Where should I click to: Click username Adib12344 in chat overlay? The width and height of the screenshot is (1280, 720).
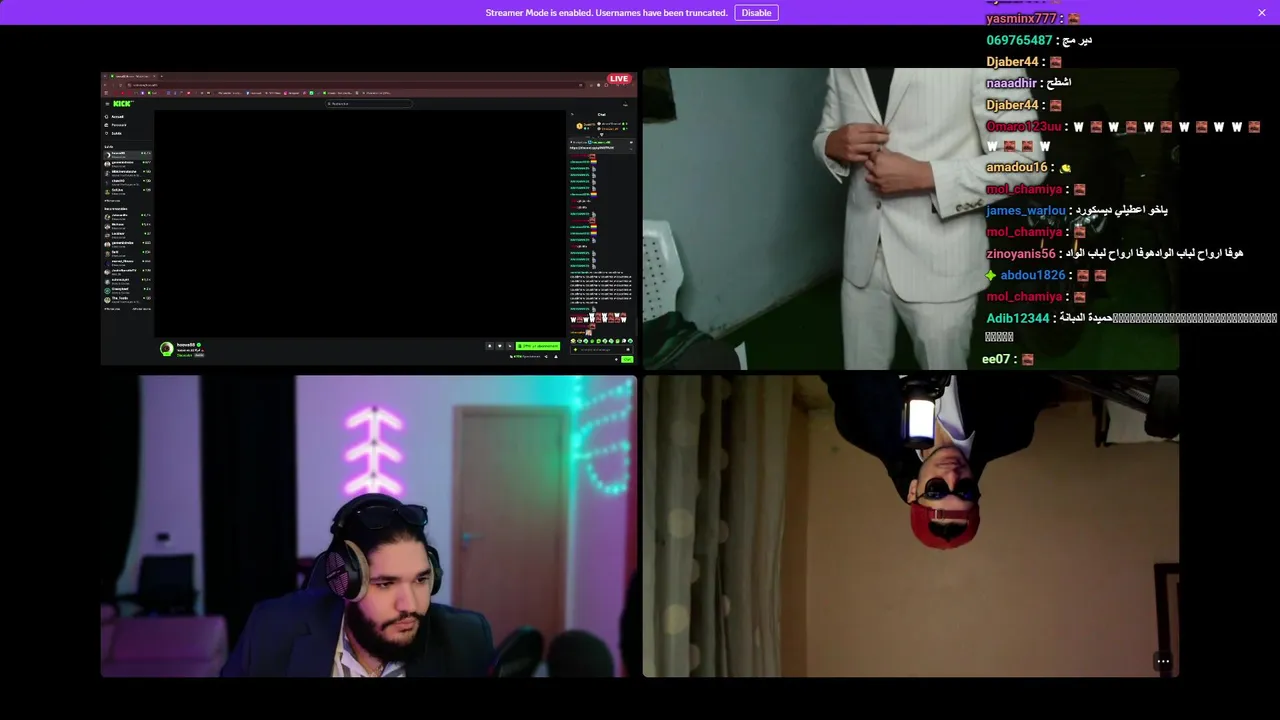pyautogui.click(x=1018, y=318)
